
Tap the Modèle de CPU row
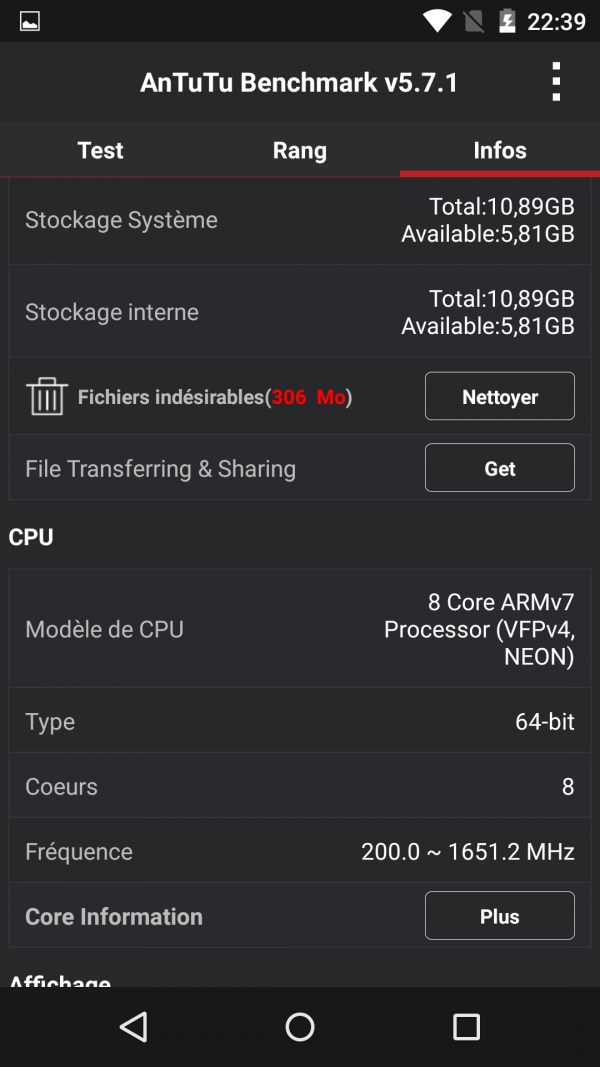[x=300, y=629]
